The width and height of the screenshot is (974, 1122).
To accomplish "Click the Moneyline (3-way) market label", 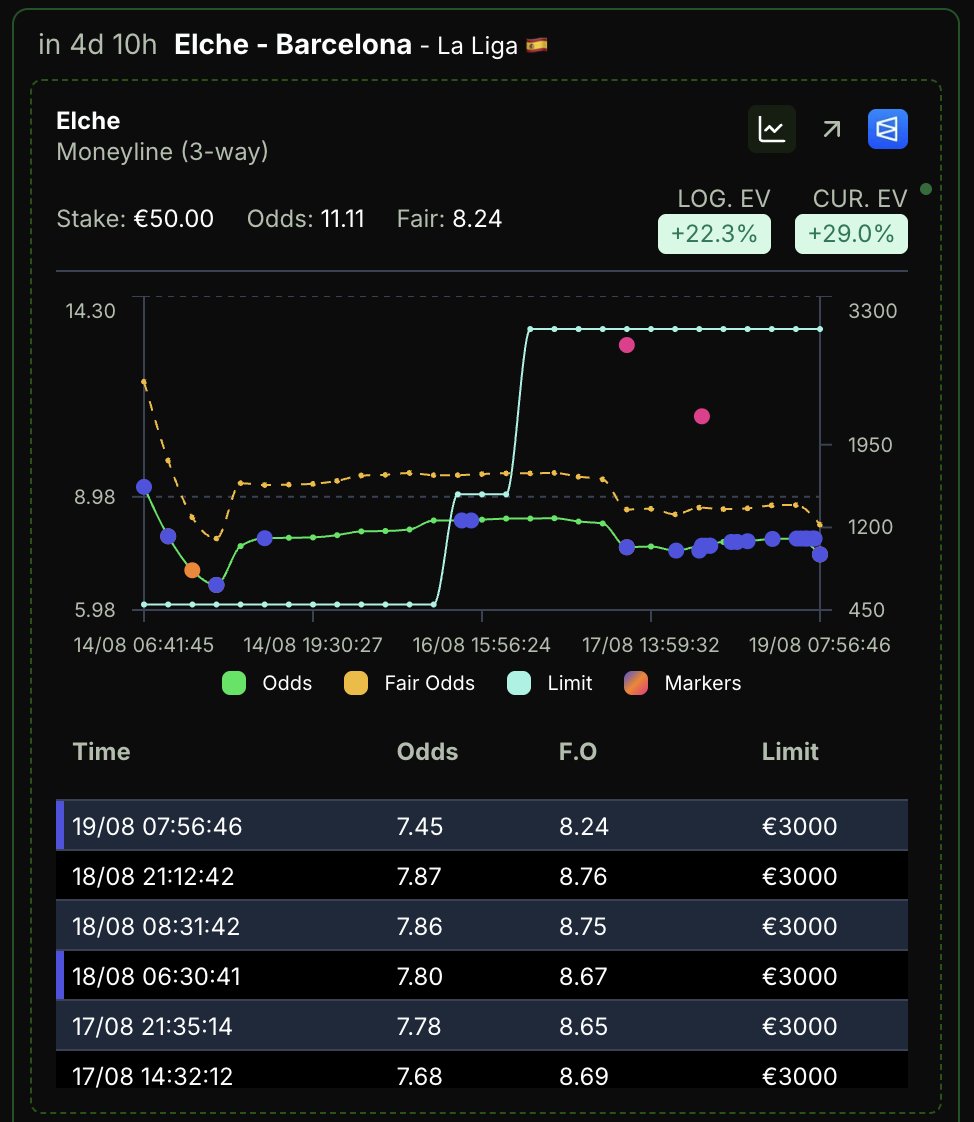I will [x=162, y=152].
